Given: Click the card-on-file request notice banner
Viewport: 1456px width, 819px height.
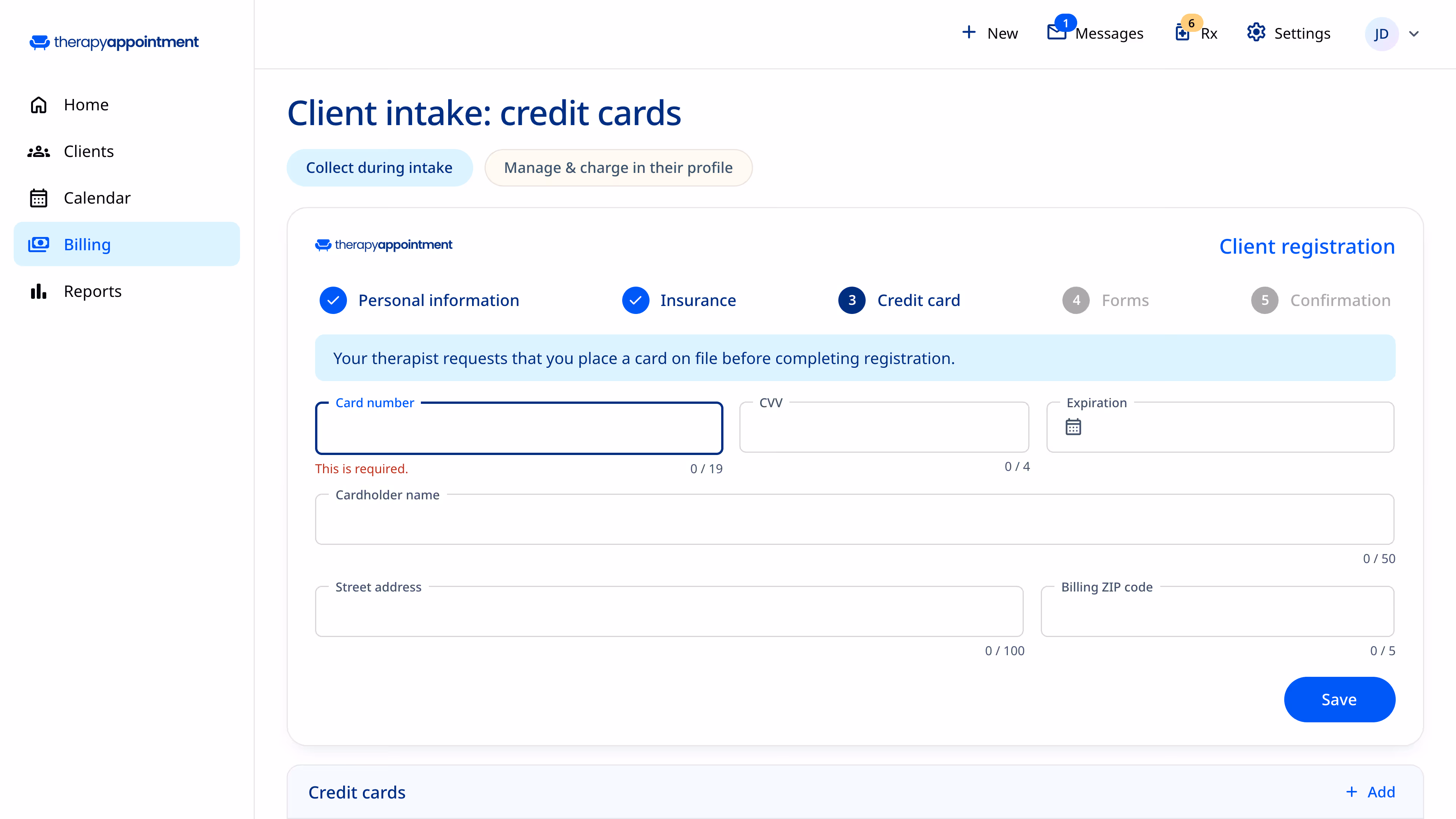Looking at the screenshot, I should click(855, 358).
